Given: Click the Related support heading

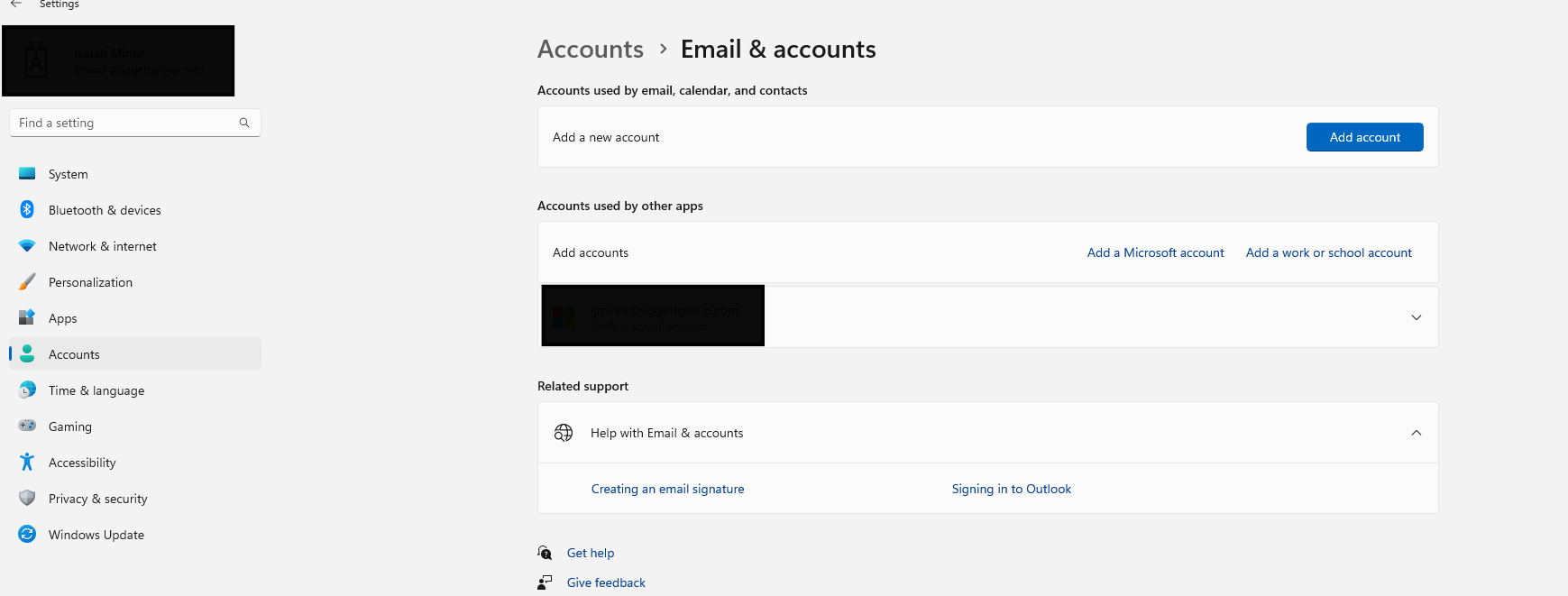Looking at the screenshot, I should 582,386.
